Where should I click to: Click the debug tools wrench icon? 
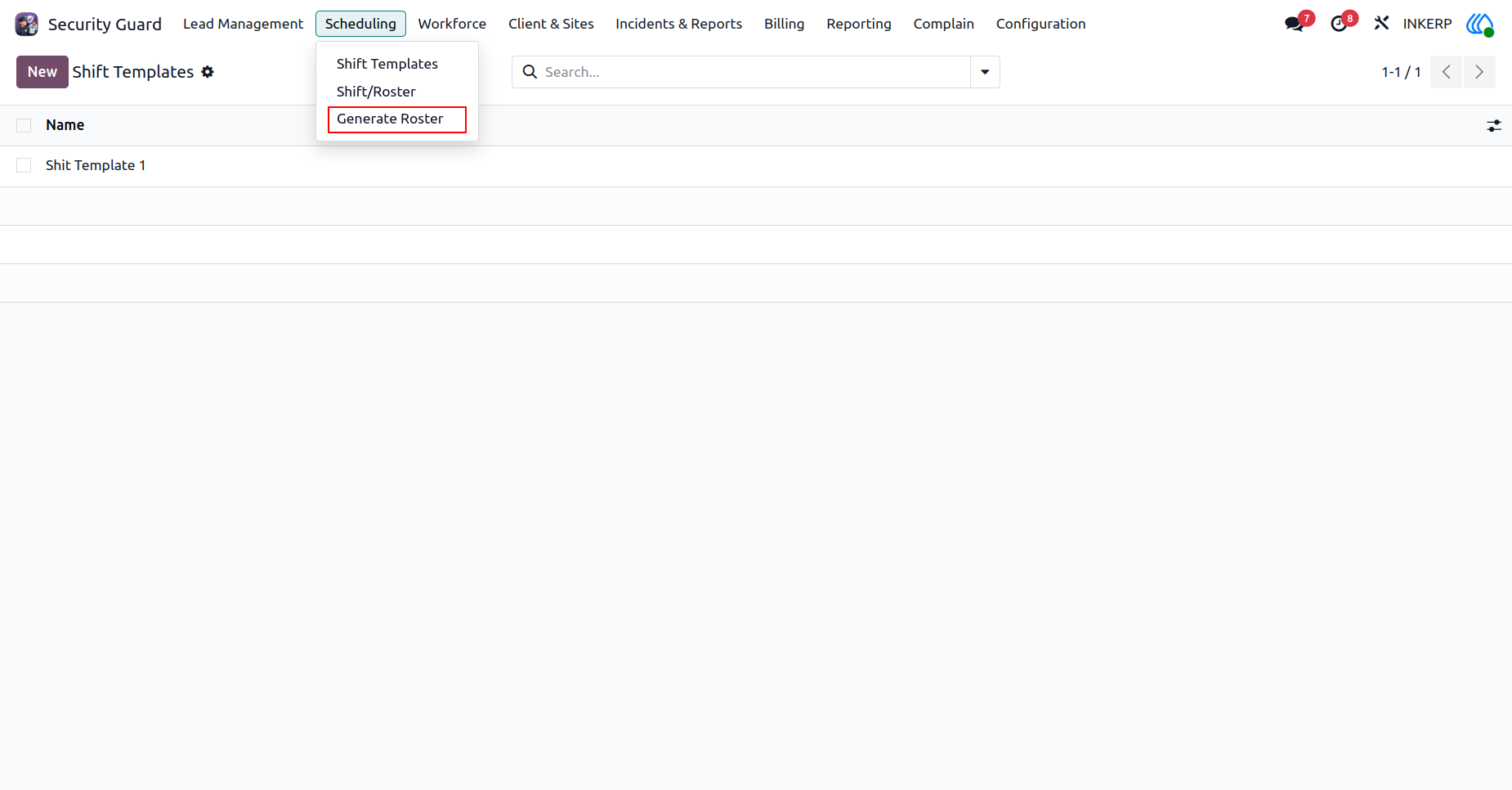1381,24
